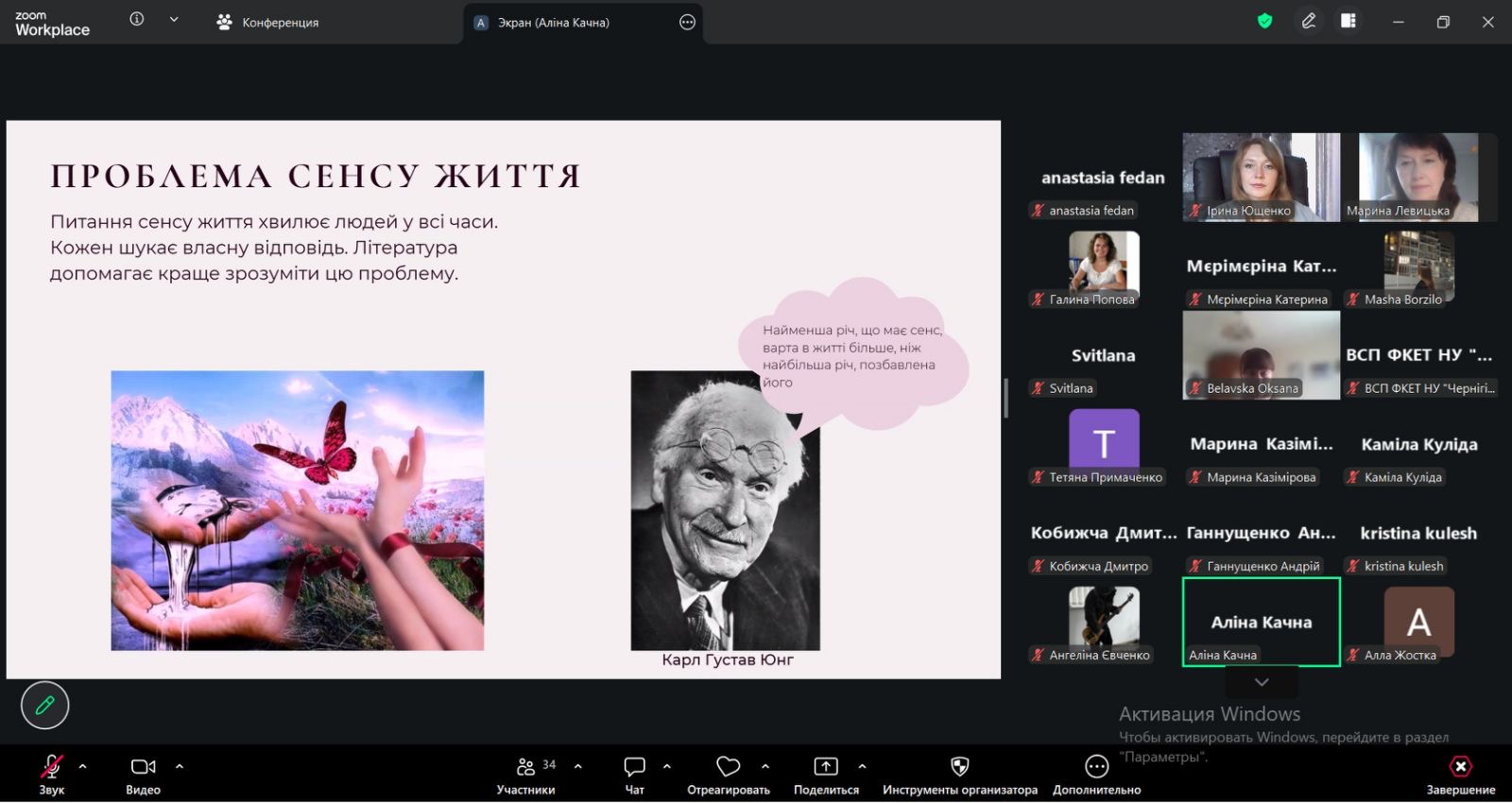Click the gallery panel resize handle

1005,398
